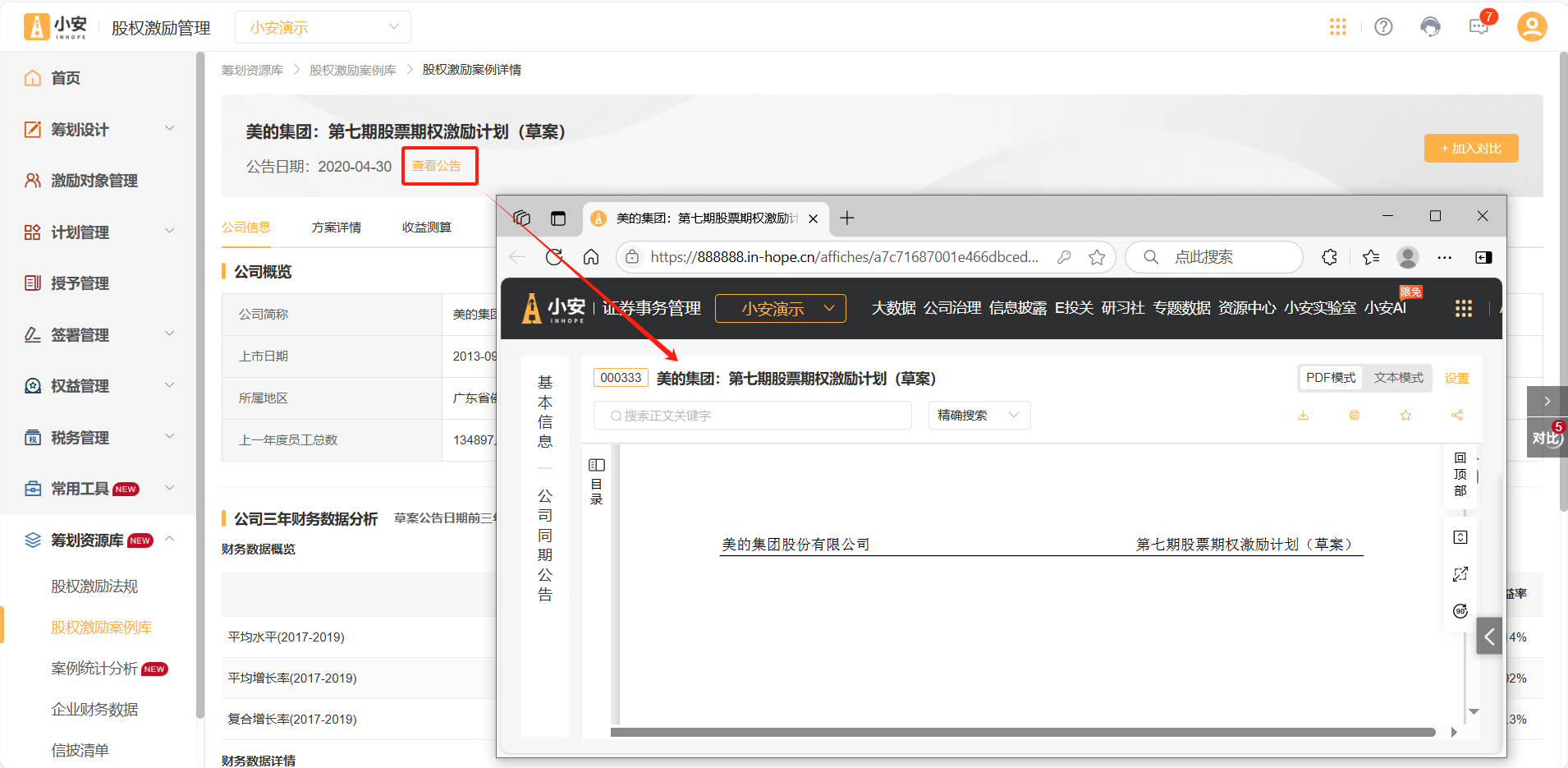Viewport: 1568px width, 768px height.
Task: Expand 签署管理 sidebar menu
Action: click(99, 335)
